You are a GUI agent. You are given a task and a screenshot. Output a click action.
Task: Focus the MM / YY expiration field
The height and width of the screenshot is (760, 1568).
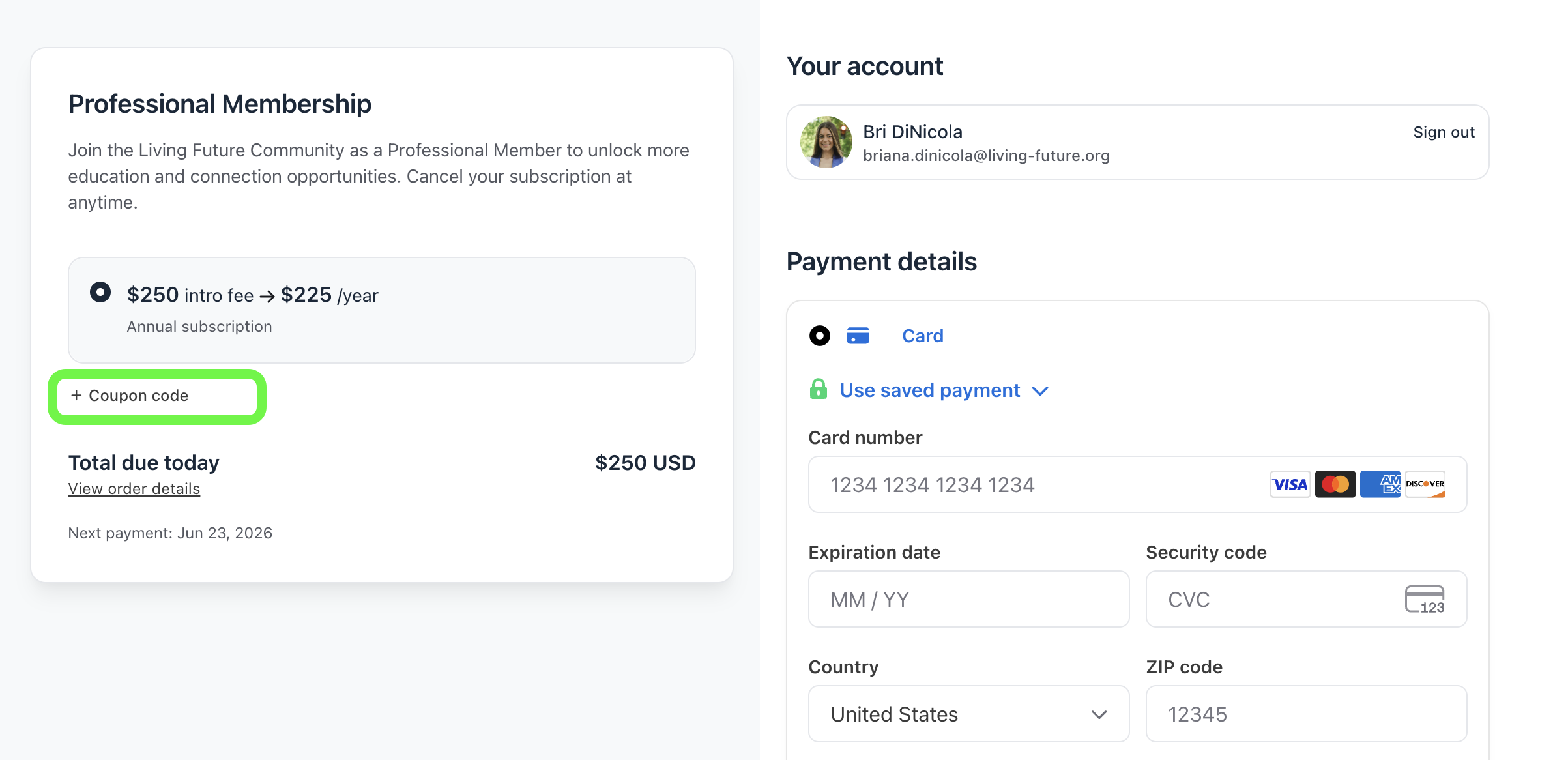tap(968, 599)
